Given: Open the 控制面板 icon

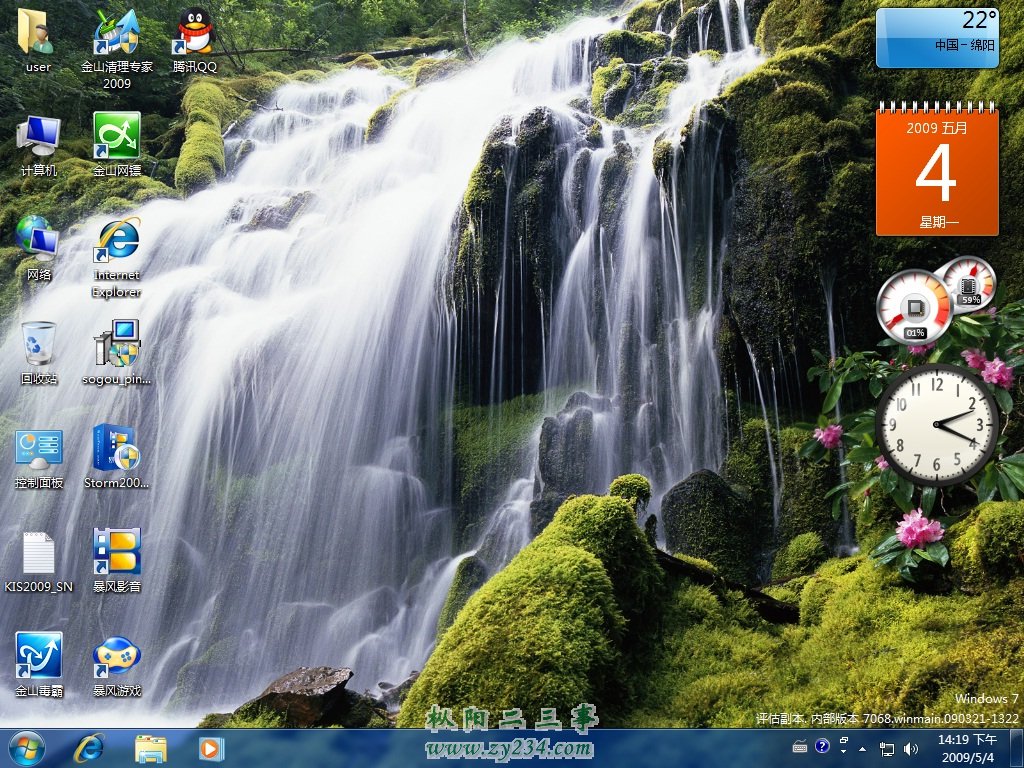Looking at the screenshot, I should [39, 457].
